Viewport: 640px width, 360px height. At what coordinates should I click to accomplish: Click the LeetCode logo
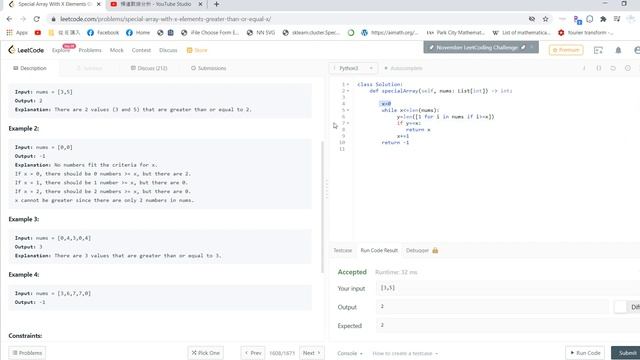click(x=26, y=50)
